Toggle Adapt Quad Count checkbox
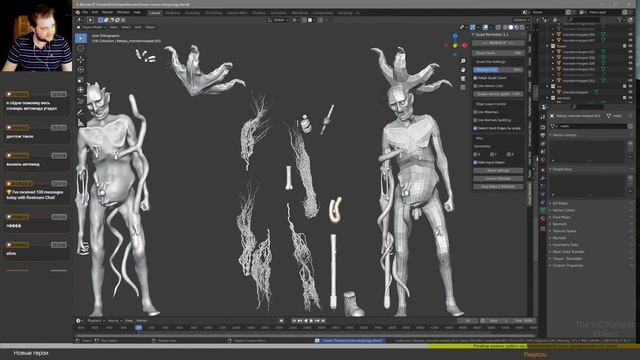The image size is (640, 360). click(475, 78)
